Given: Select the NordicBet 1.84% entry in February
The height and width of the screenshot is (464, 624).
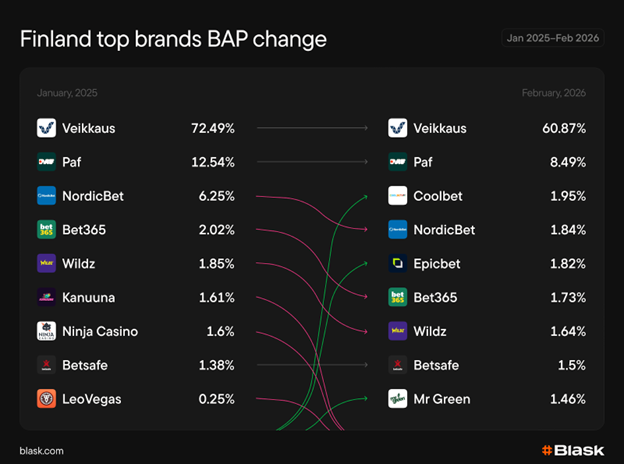Looking at the screenshot, I should 487,229.
